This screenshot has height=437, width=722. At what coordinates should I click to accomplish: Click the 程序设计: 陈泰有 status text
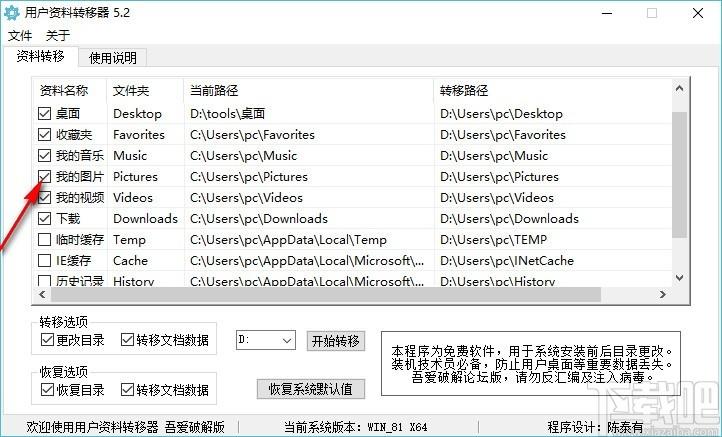click(595, 427)
